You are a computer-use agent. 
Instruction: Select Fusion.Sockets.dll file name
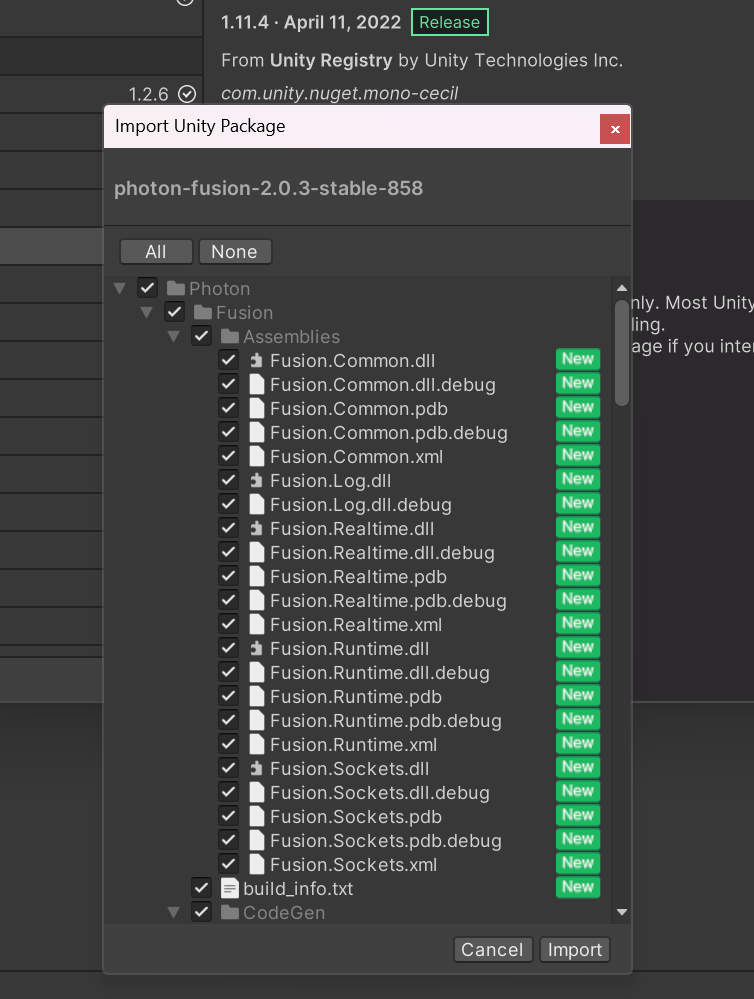coord(349,768)
